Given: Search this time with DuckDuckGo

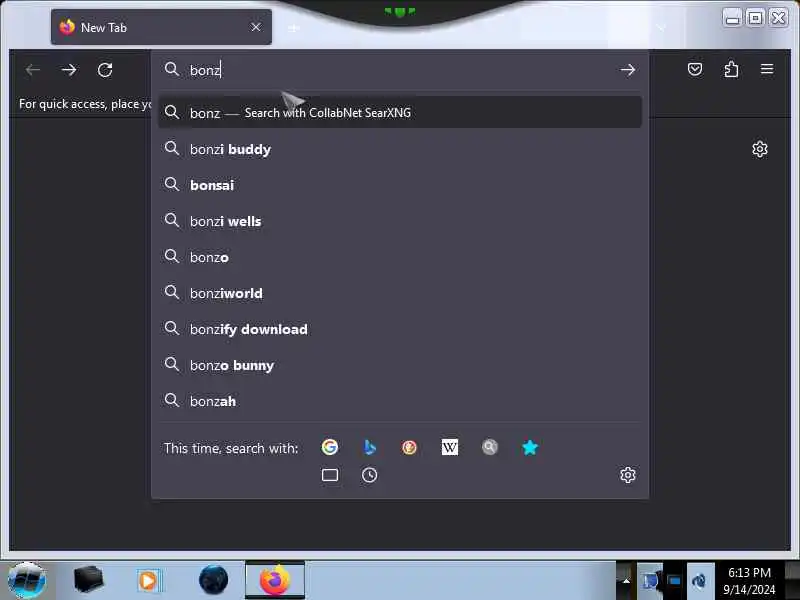Looking at the screenshot, I should pos(409,447).
